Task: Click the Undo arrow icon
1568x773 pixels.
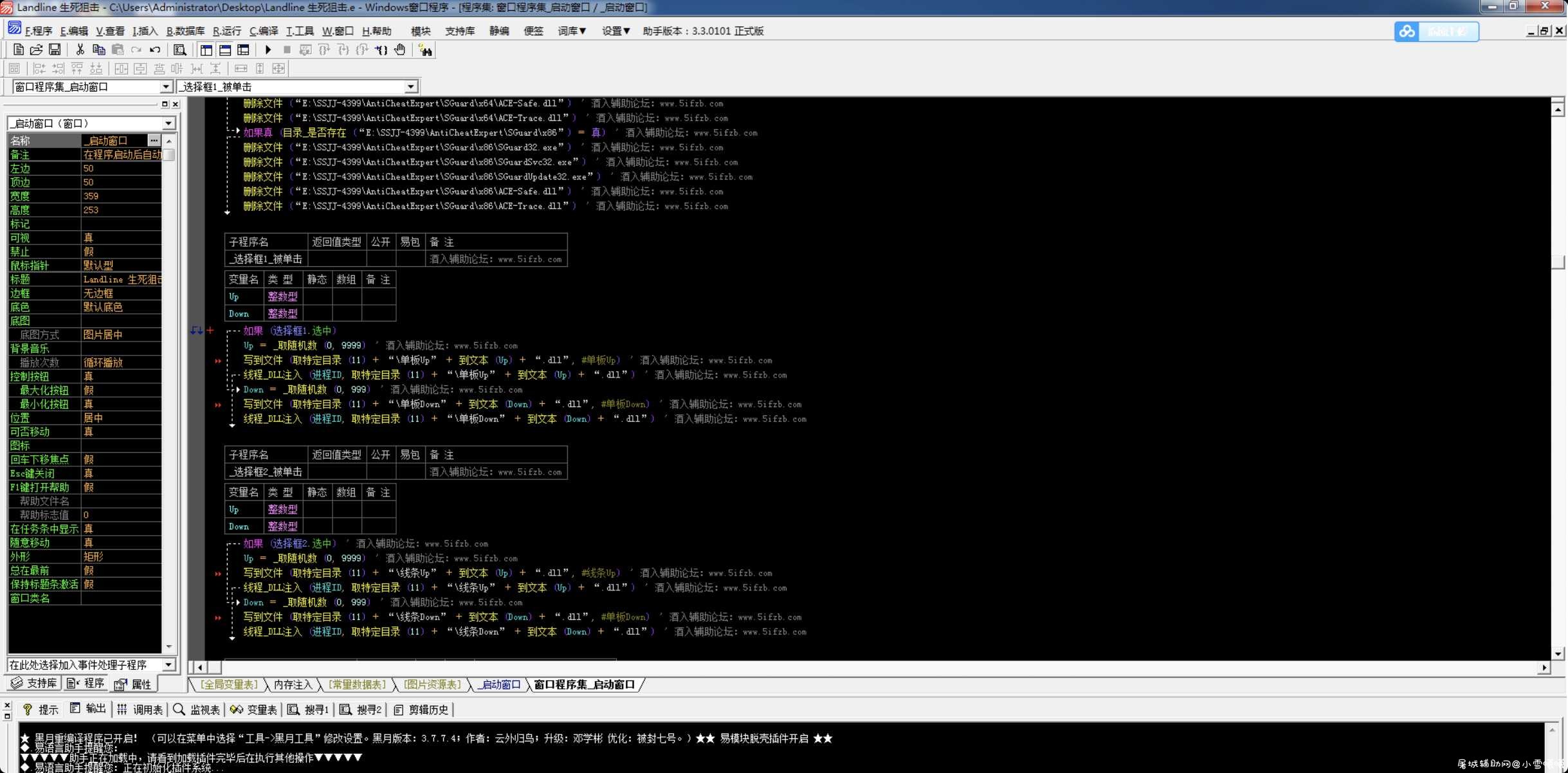Action: point(155,50)
